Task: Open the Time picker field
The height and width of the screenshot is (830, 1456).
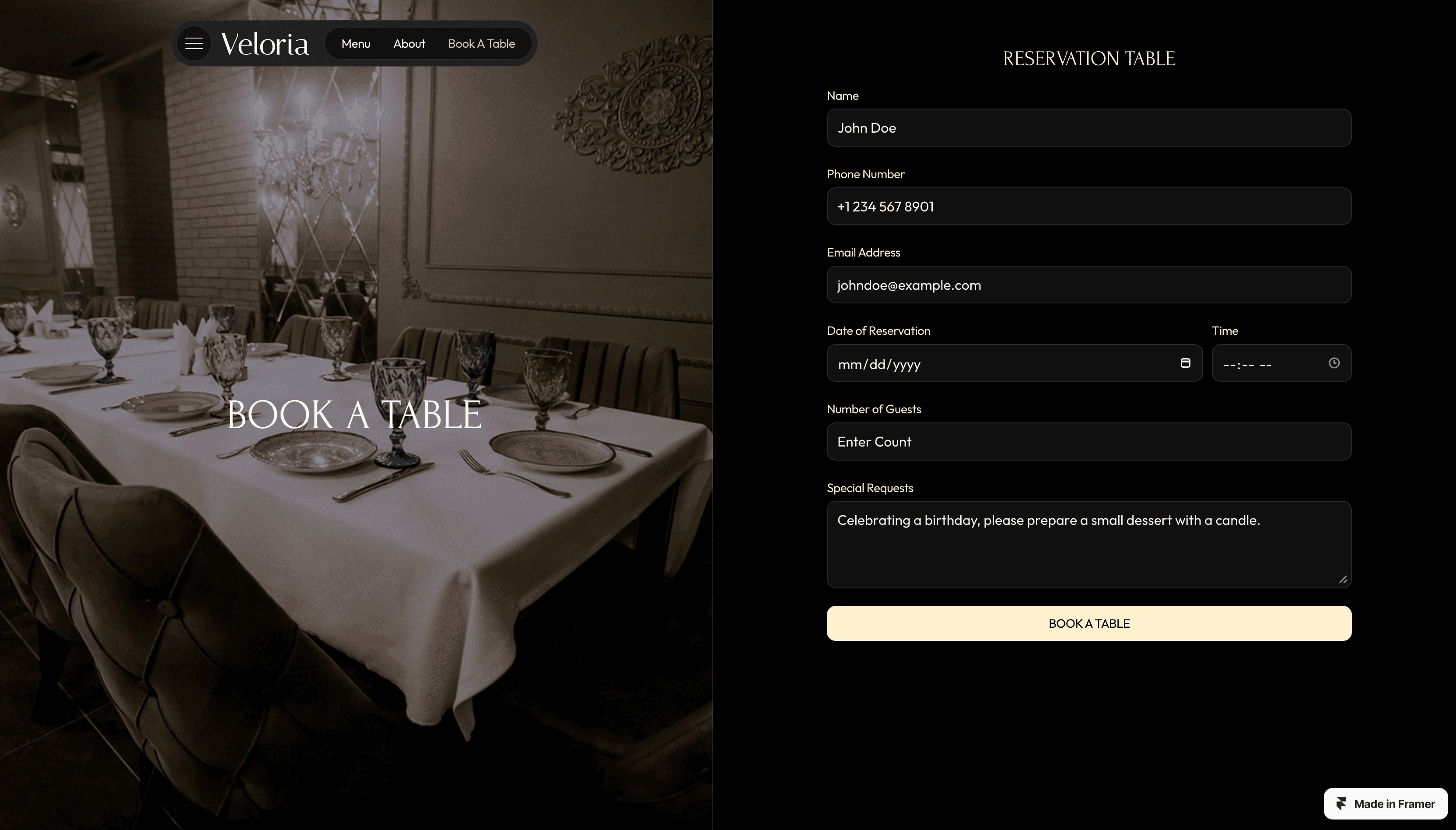Action: 1281,363
